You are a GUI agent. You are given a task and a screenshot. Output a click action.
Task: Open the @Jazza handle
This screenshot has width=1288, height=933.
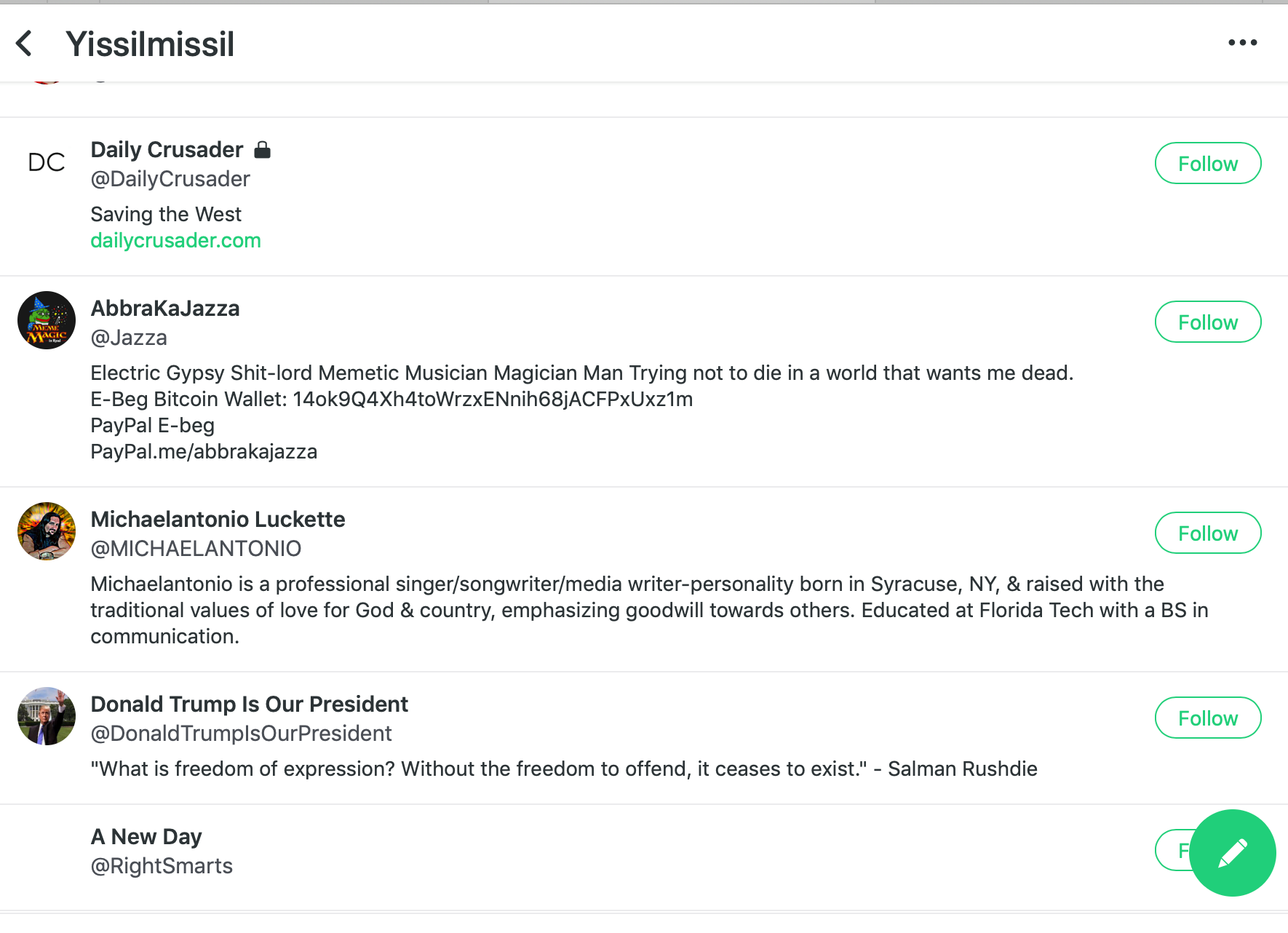[x=129, y=338]
